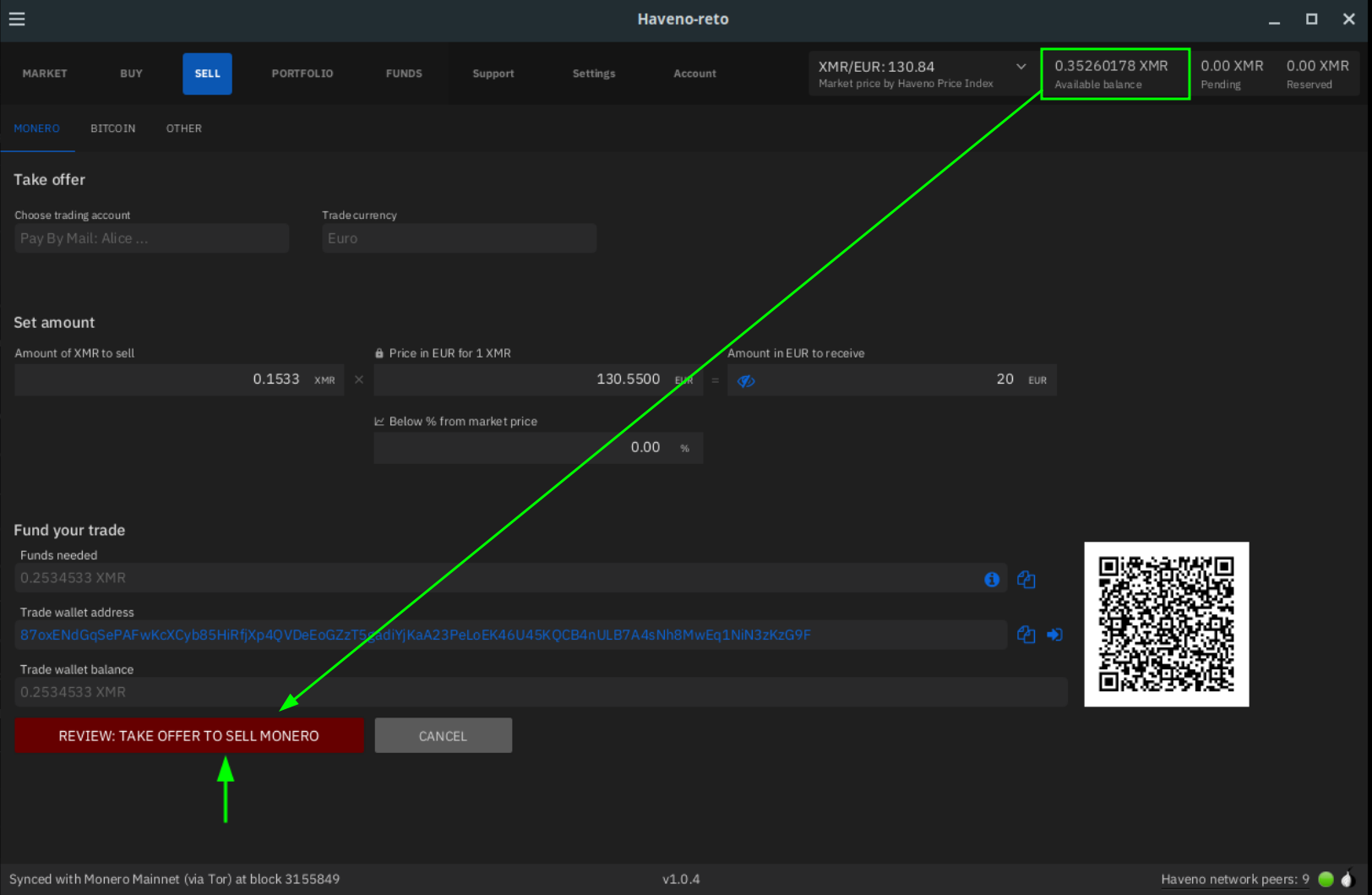Click the Amount of XMR to sell field

click(179, 379)
